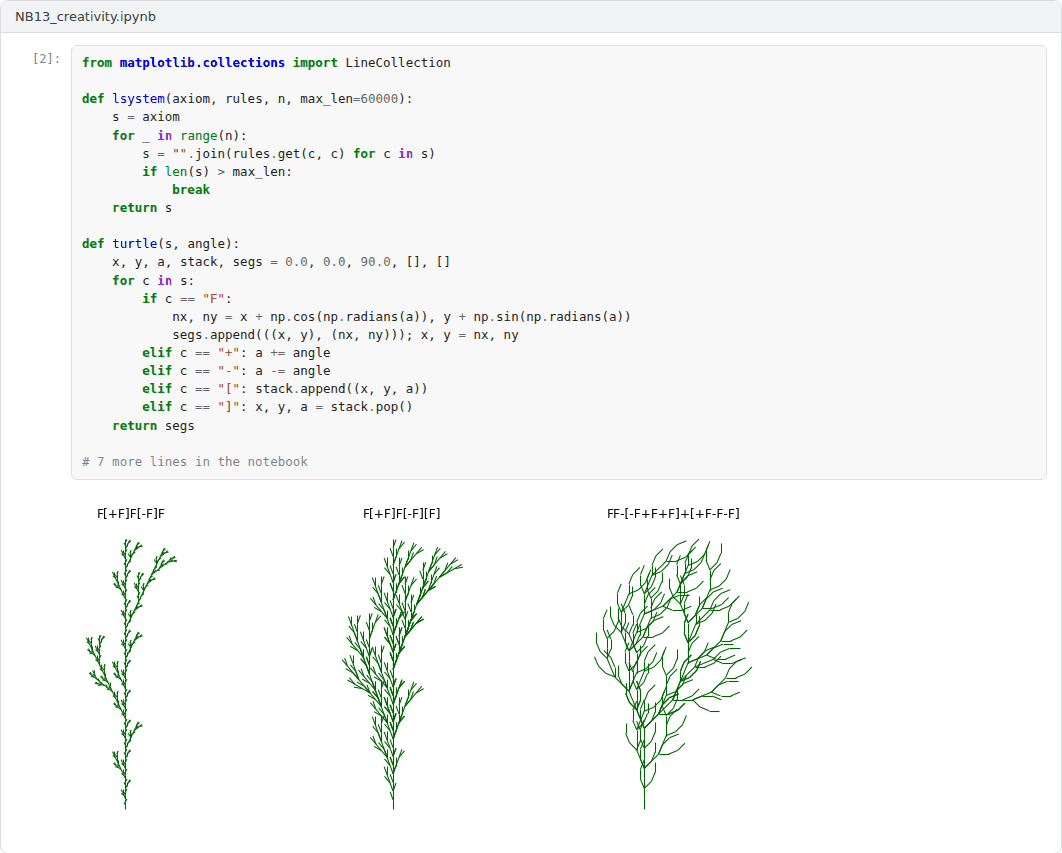Viewport: 1062px width, 853px height.
Task: Click the rules.get join expression line
Action: (x=289, y=154)
